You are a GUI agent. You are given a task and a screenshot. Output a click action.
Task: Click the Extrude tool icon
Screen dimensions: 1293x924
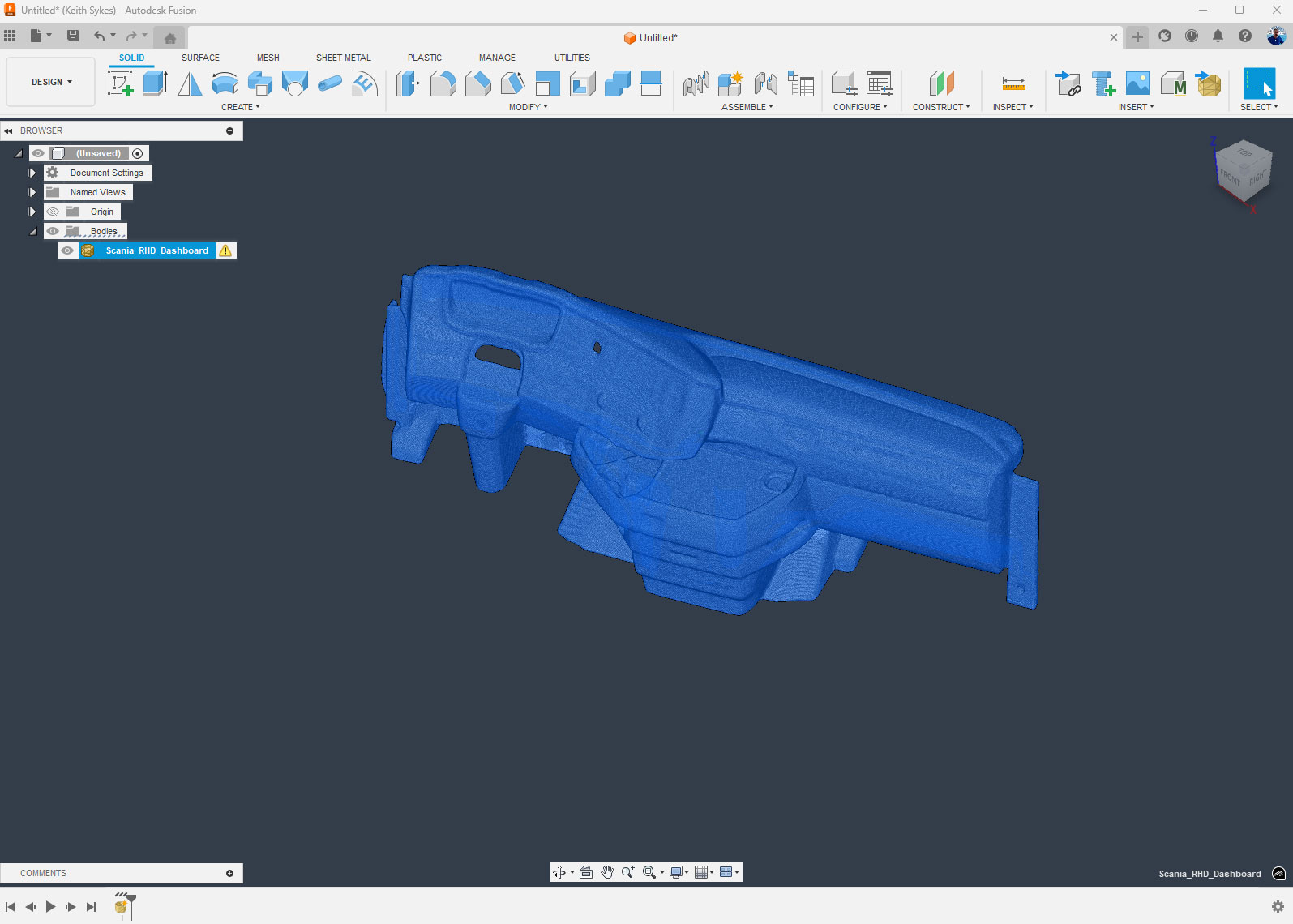(x=155, y=83)
